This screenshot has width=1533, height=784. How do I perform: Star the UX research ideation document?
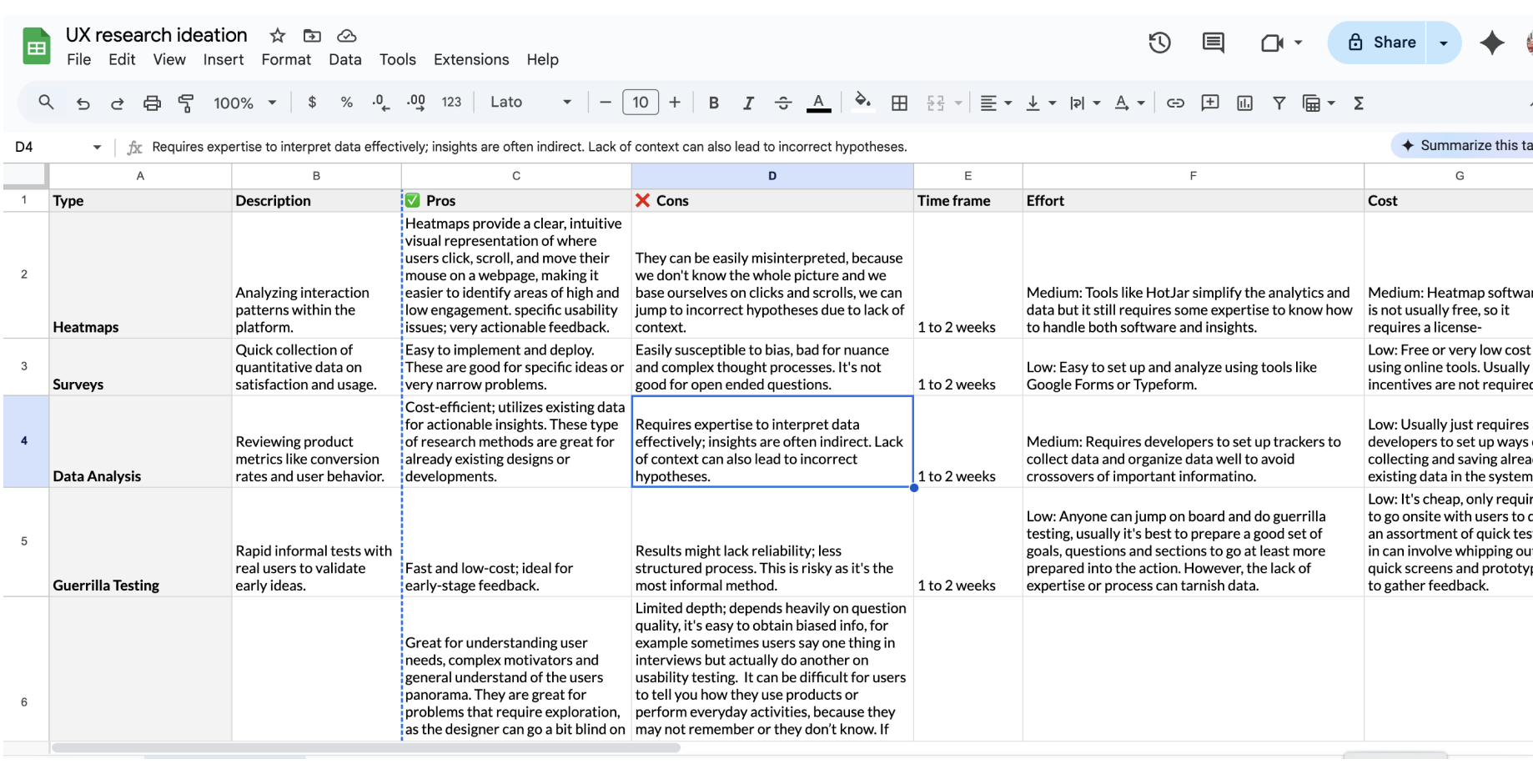click(278, 35)
